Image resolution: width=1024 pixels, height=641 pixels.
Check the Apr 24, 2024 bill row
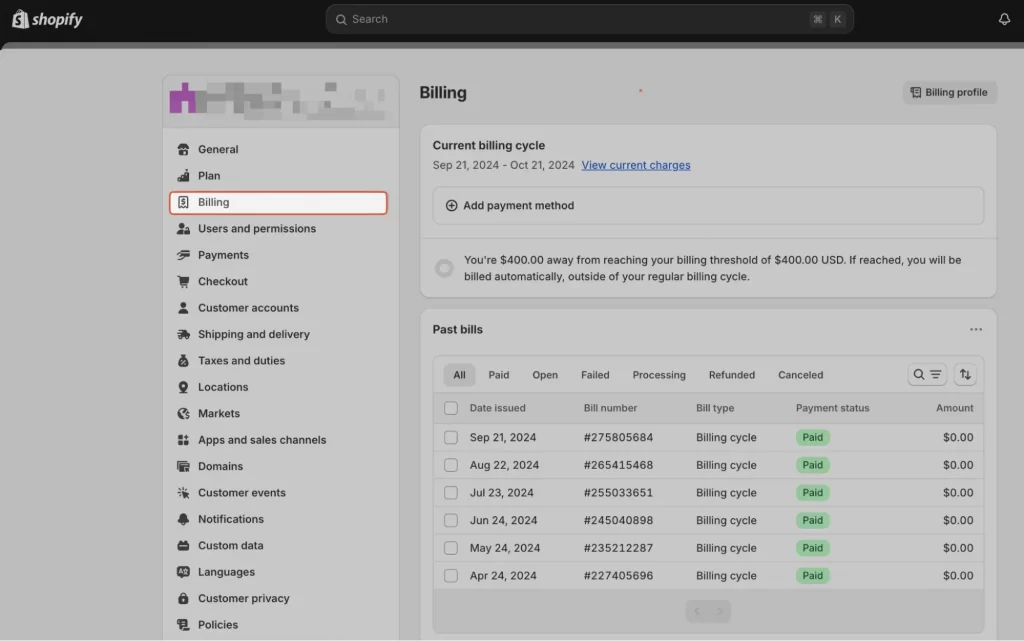[450, 575]
